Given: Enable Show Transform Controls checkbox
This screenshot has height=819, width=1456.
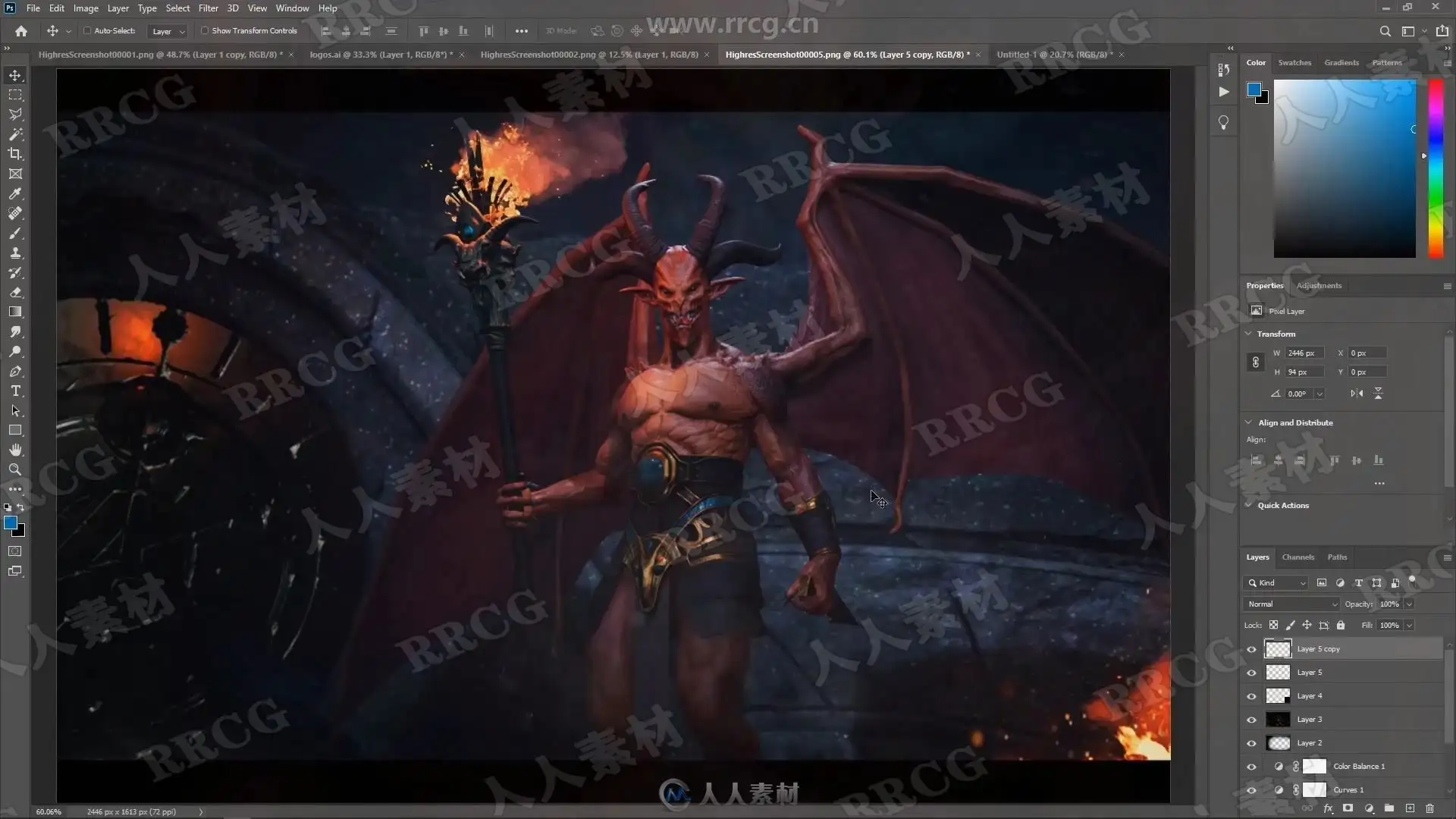Looking at the screenshot, I should coord(205,31).
